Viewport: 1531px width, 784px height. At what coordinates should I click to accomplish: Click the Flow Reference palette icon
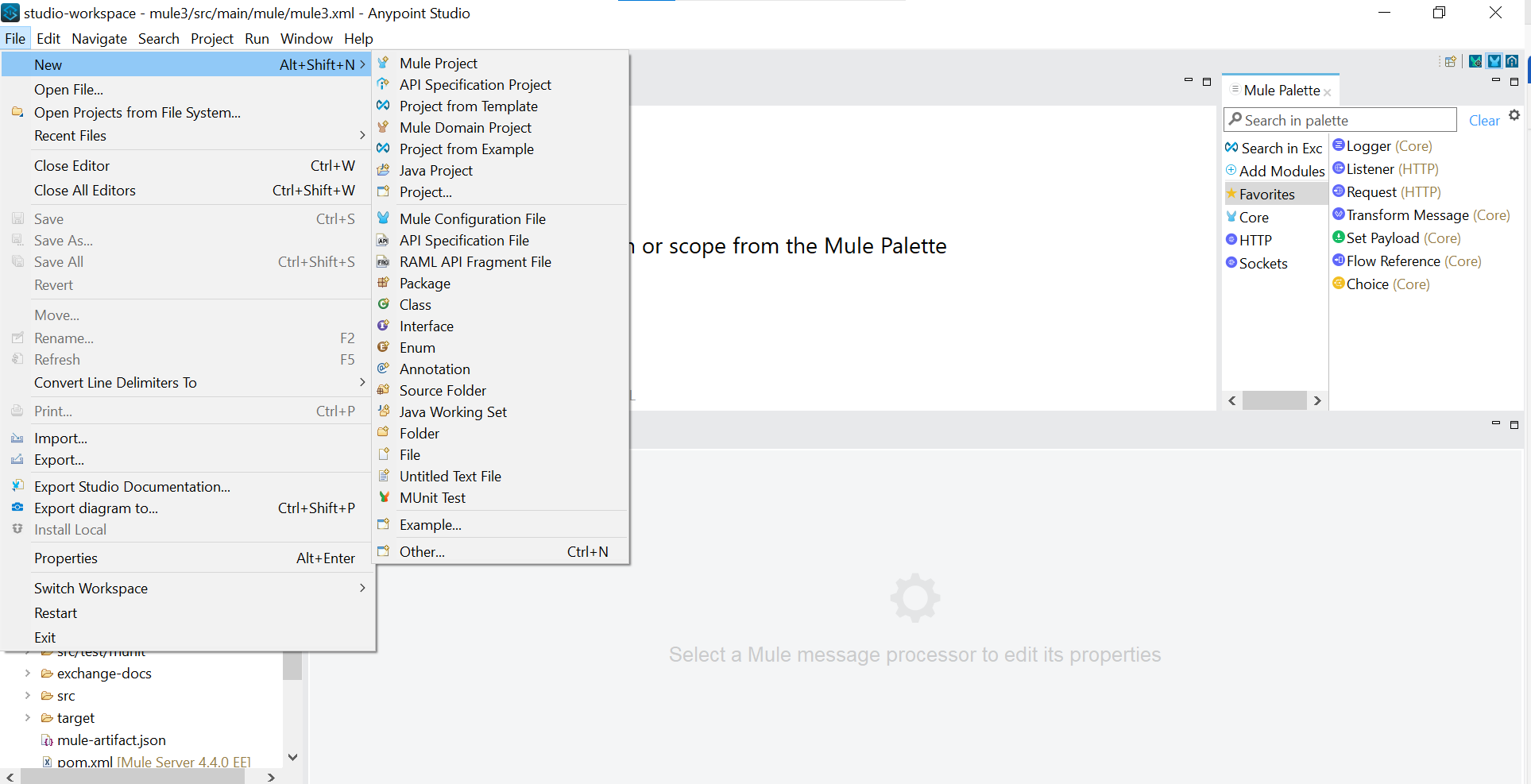[x=1339, y=260]
